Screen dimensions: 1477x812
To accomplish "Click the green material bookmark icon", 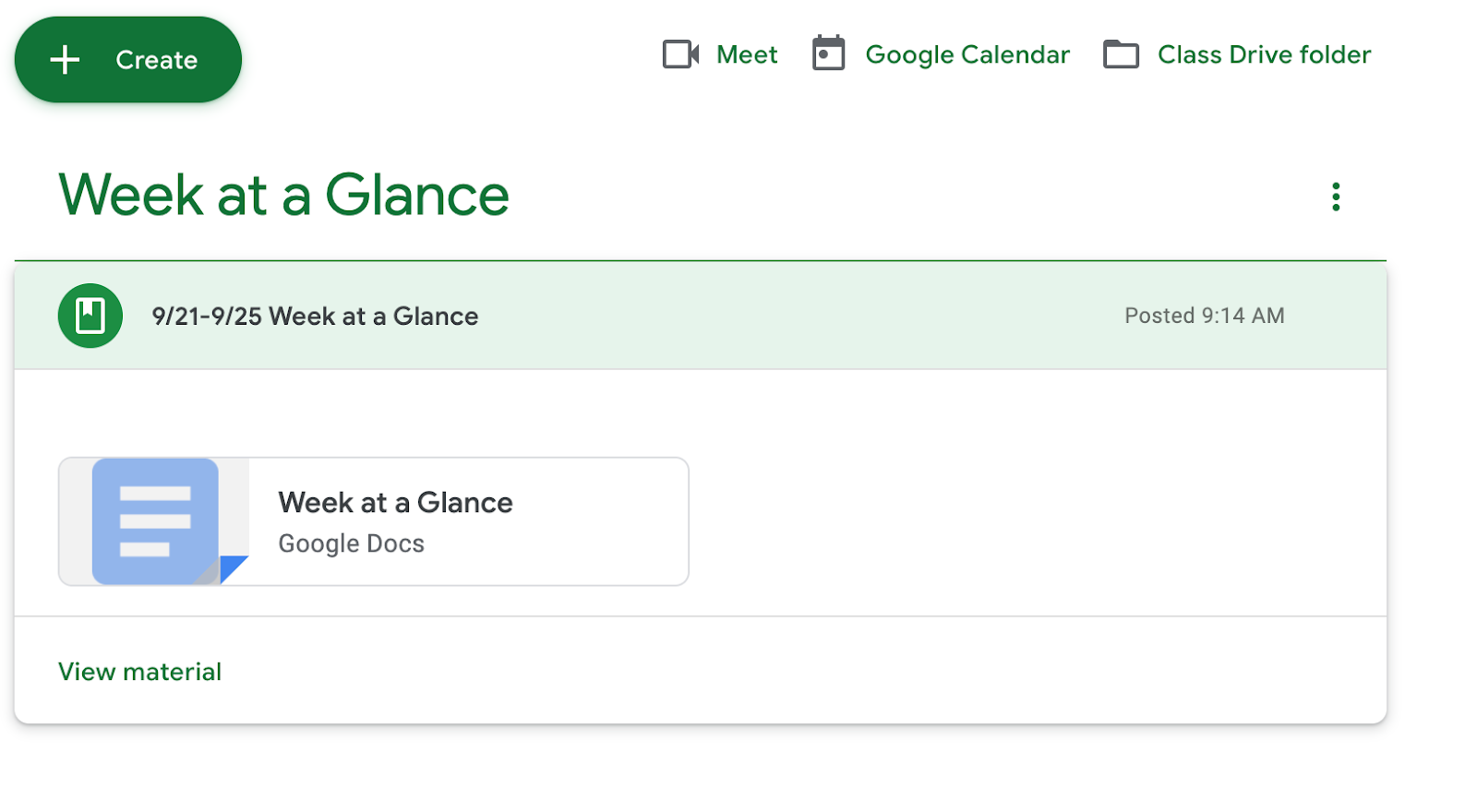I will (90, 316).
